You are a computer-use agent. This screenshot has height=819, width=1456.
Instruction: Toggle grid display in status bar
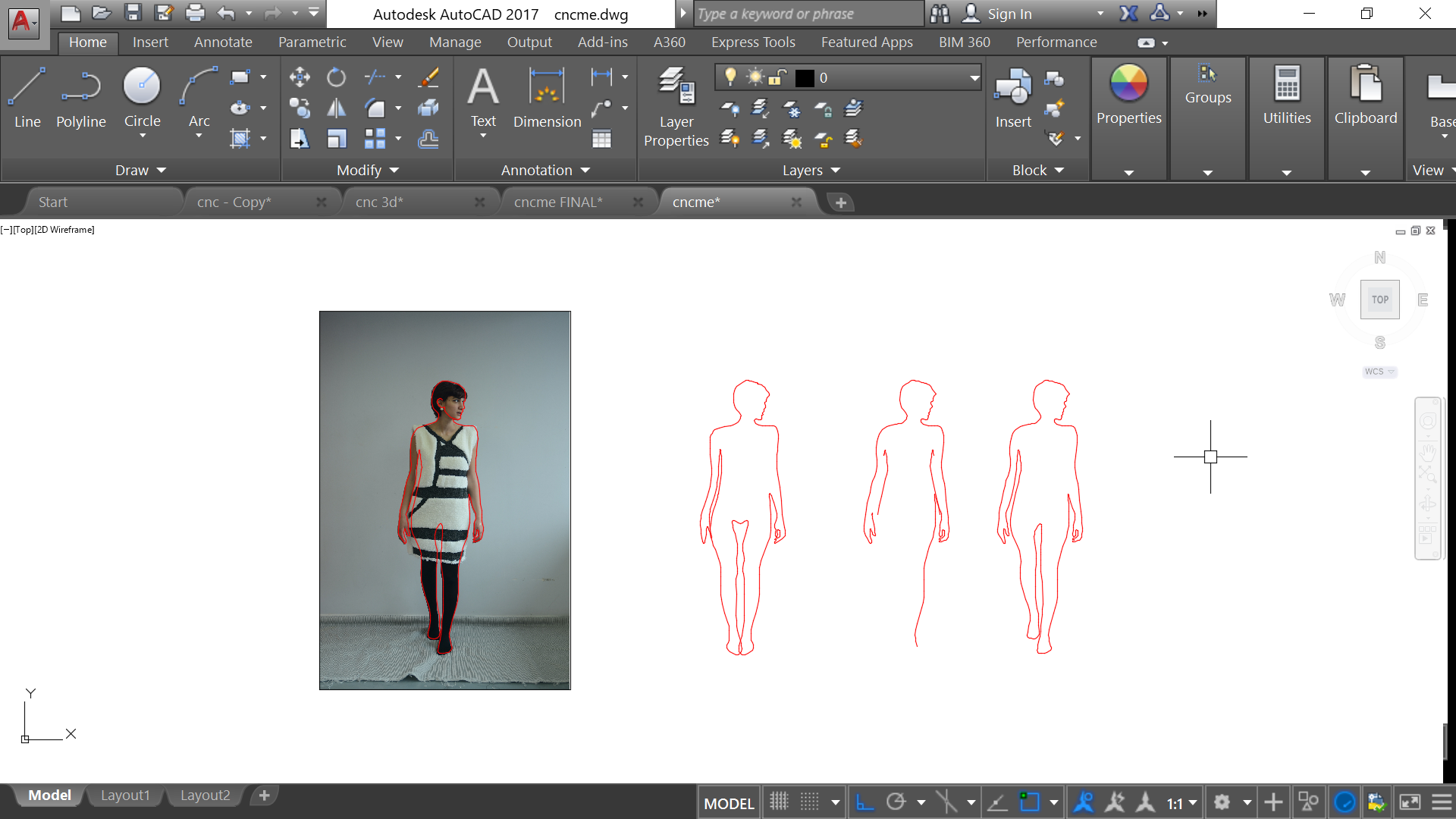[779, 802]
